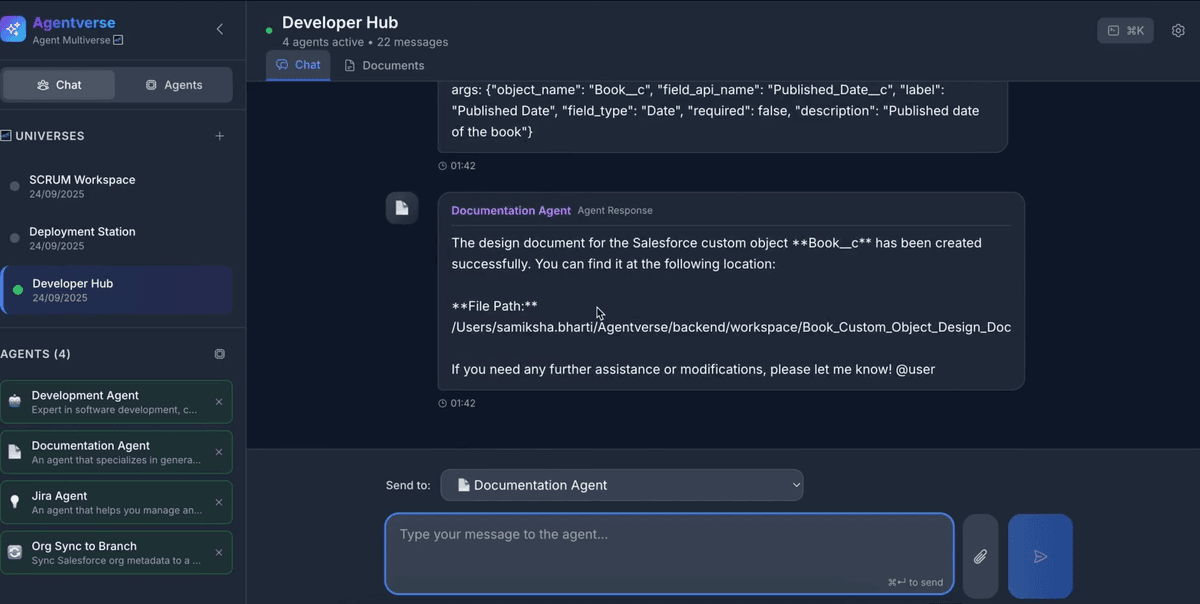Click the Agentverse logo icon
Viewport: 1200px width, 604px height.
click(x=13, y=29)
